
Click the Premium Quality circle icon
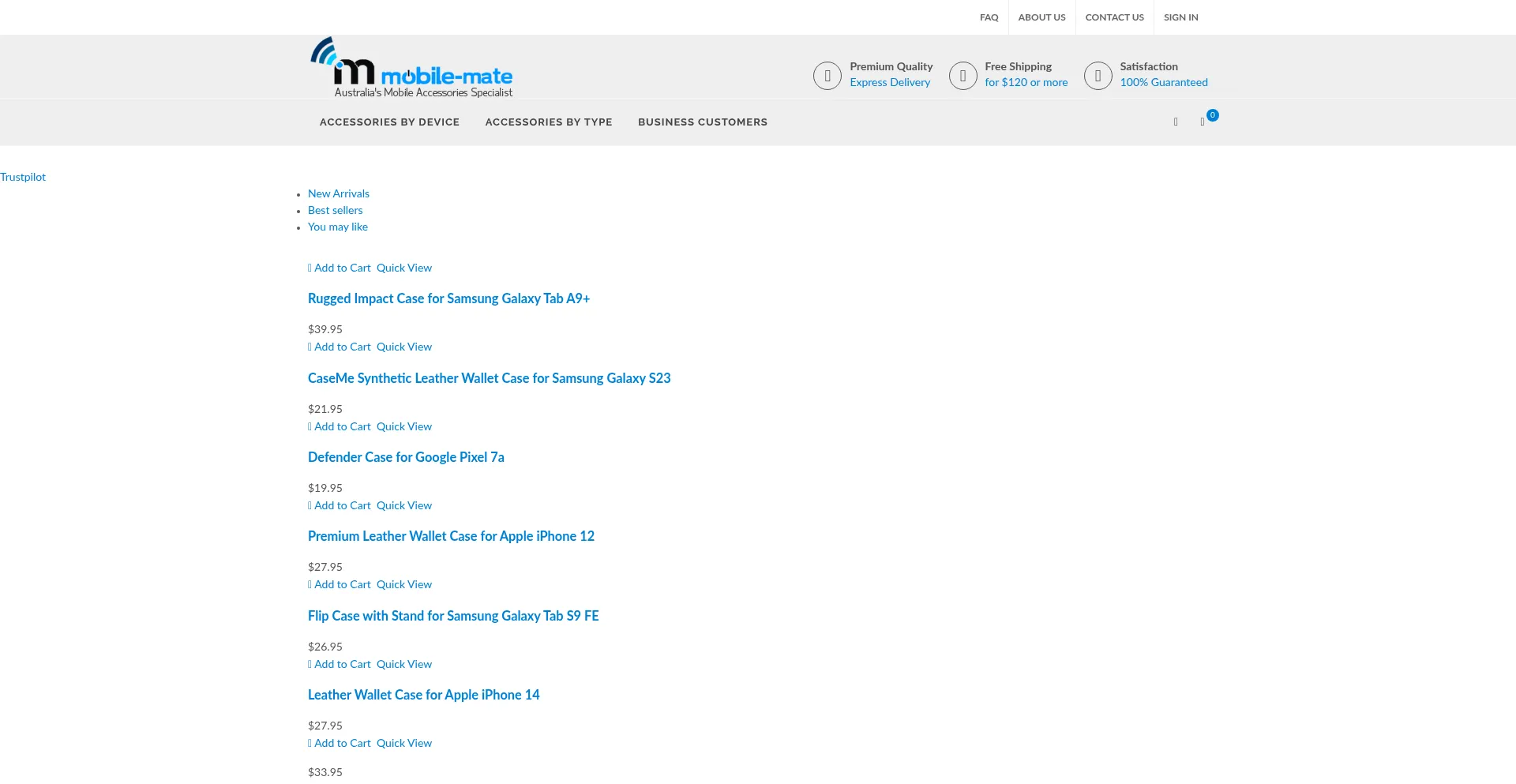[827, 76]
